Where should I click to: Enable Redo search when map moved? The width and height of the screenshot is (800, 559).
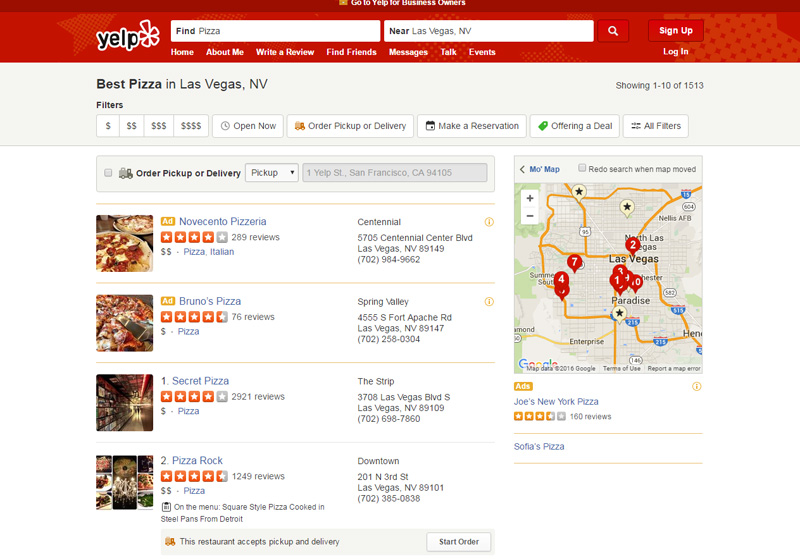coord(582,168)
